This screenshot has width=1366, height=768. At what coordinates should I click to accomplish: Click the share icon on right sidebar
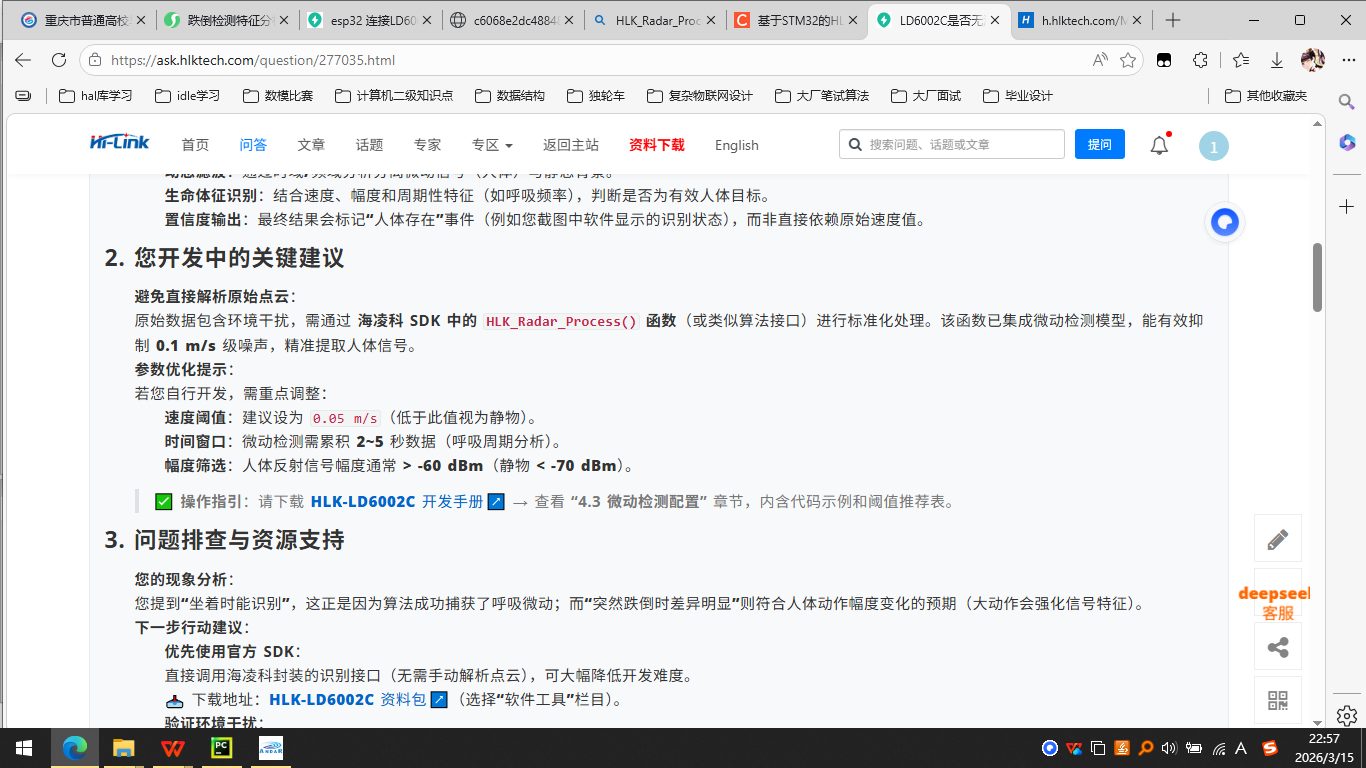(1277, 647)
